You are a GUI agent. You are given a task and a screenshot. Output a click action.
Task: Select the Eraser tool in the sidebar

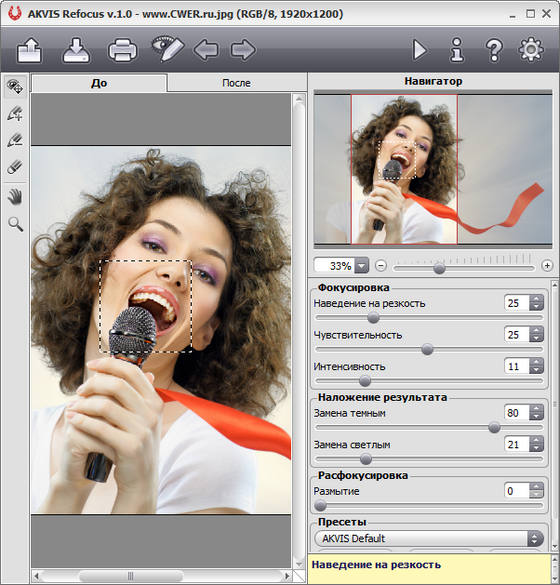point(15,167)
